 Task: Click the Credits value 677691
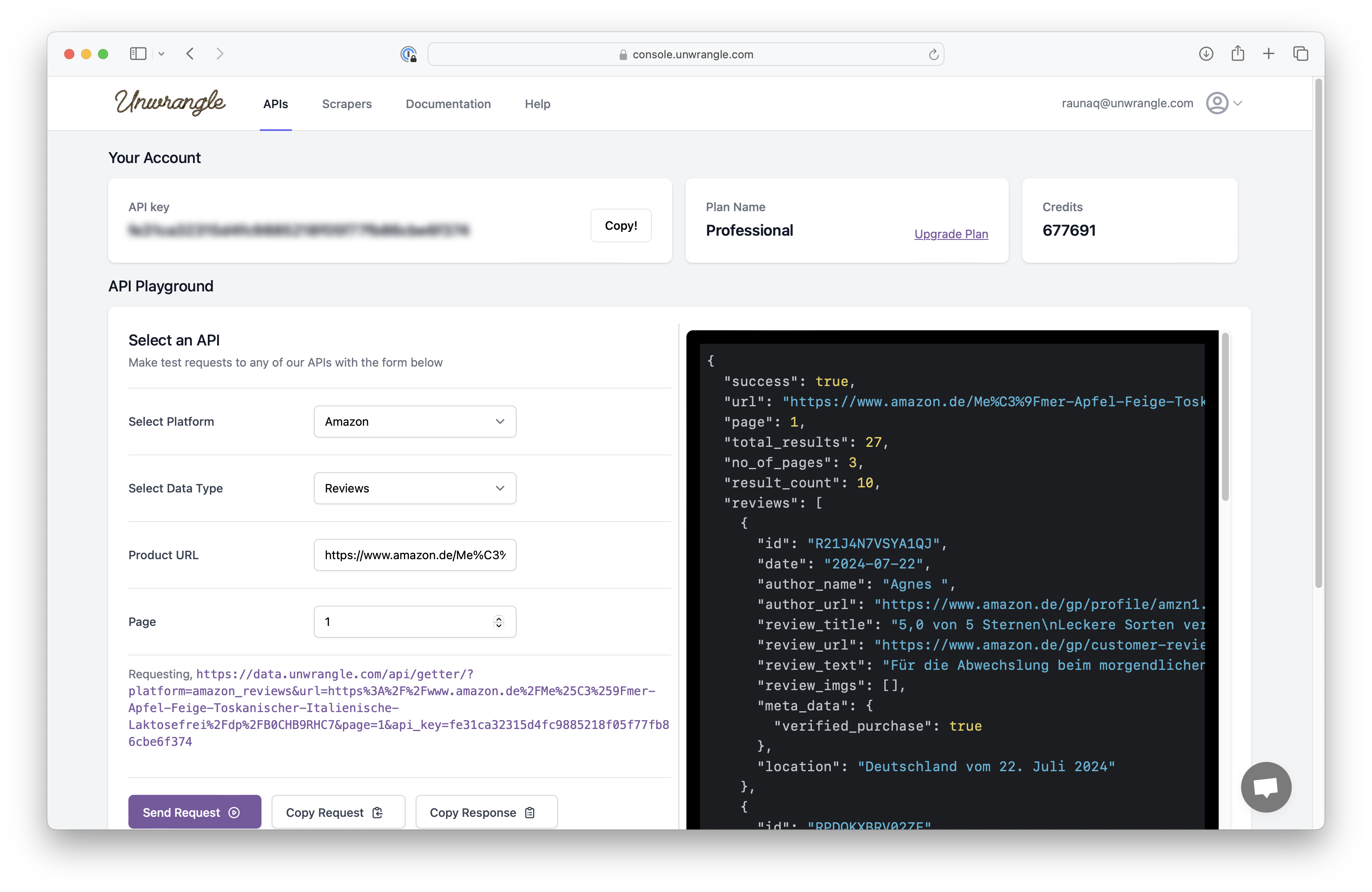pos(1069,231)
